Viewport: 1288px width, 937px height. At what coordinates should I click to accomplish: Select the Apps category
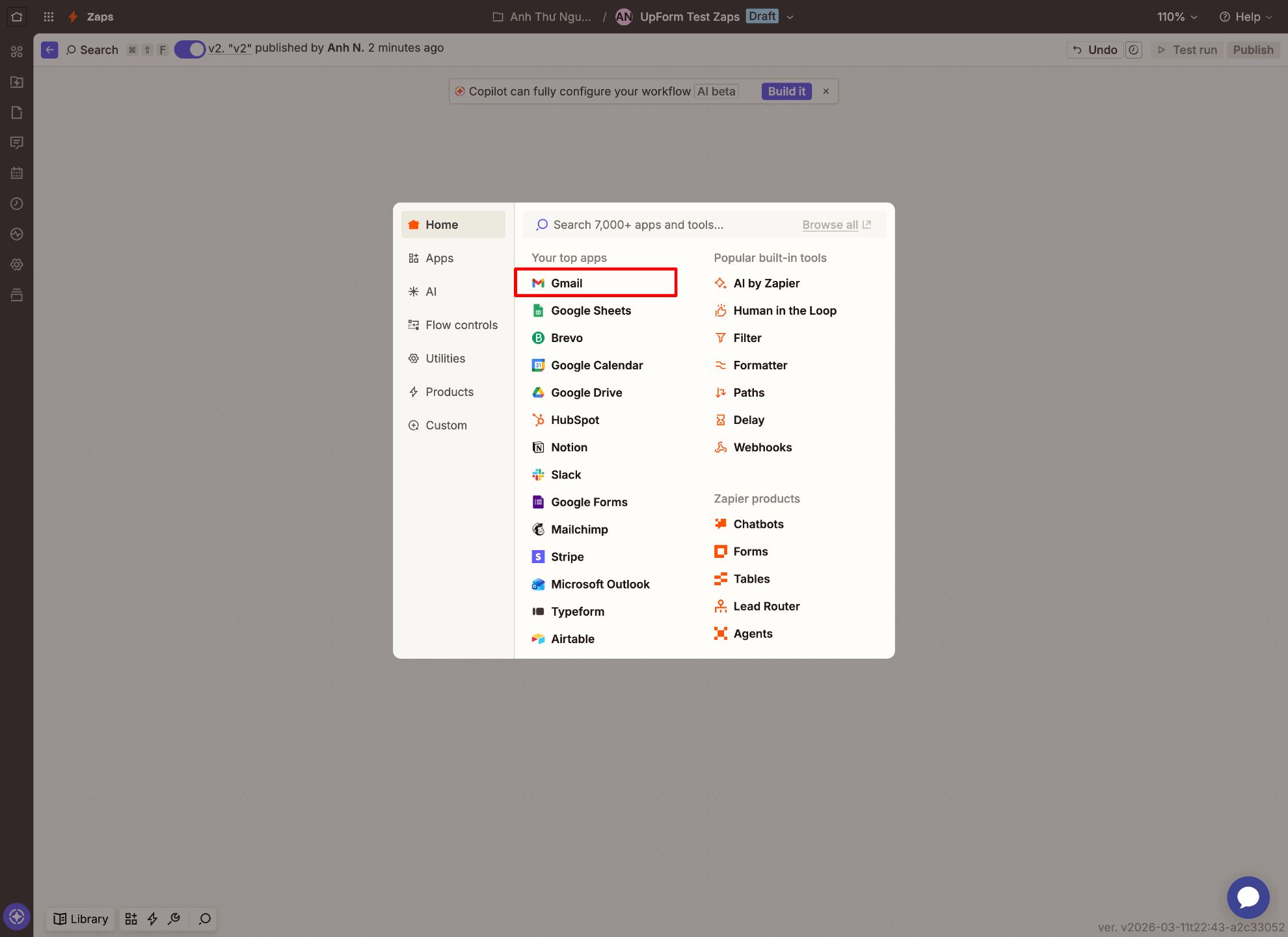(x=453, y=258)
